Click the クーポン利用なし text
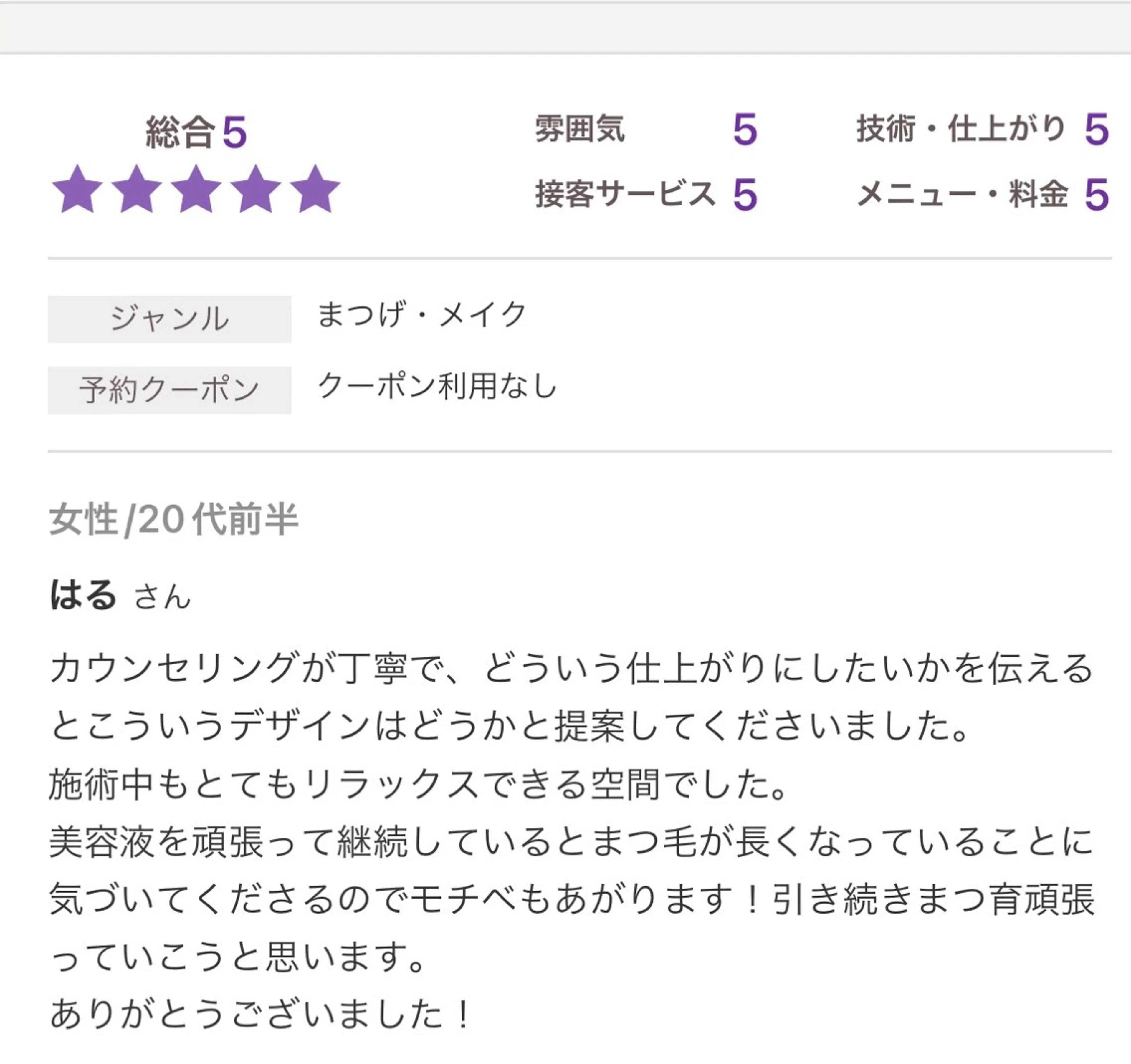The image size is (1131, 1064). pyautogui.click(x=437, y=386)
